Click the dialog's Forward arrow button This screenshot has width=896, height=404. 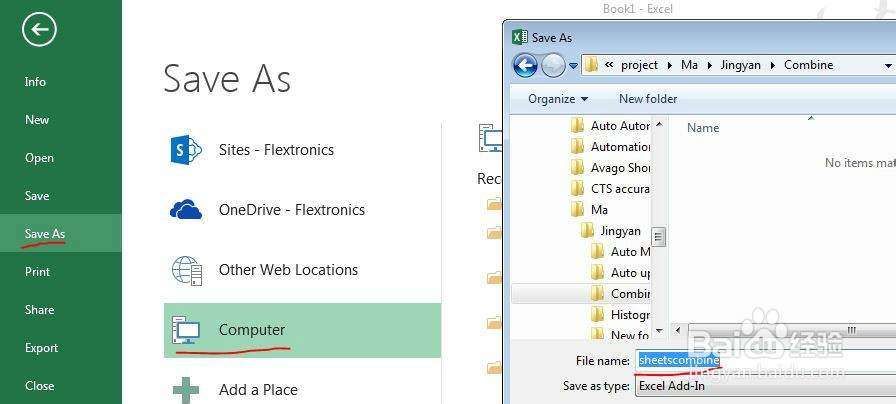553,65
